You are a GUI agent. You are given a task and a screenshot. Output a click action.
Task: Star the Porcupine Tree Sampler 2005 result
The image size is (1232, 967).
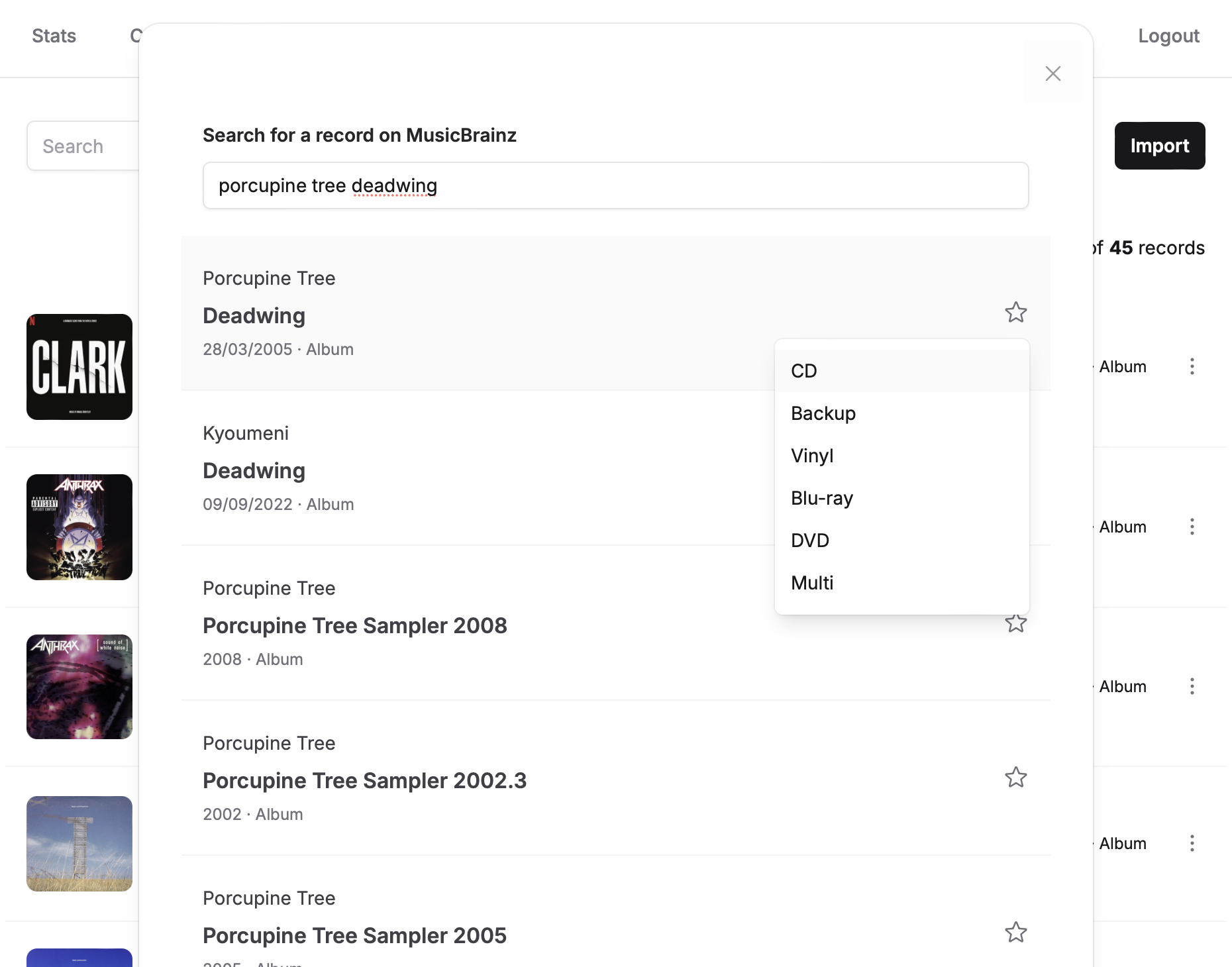[1015, 932]
